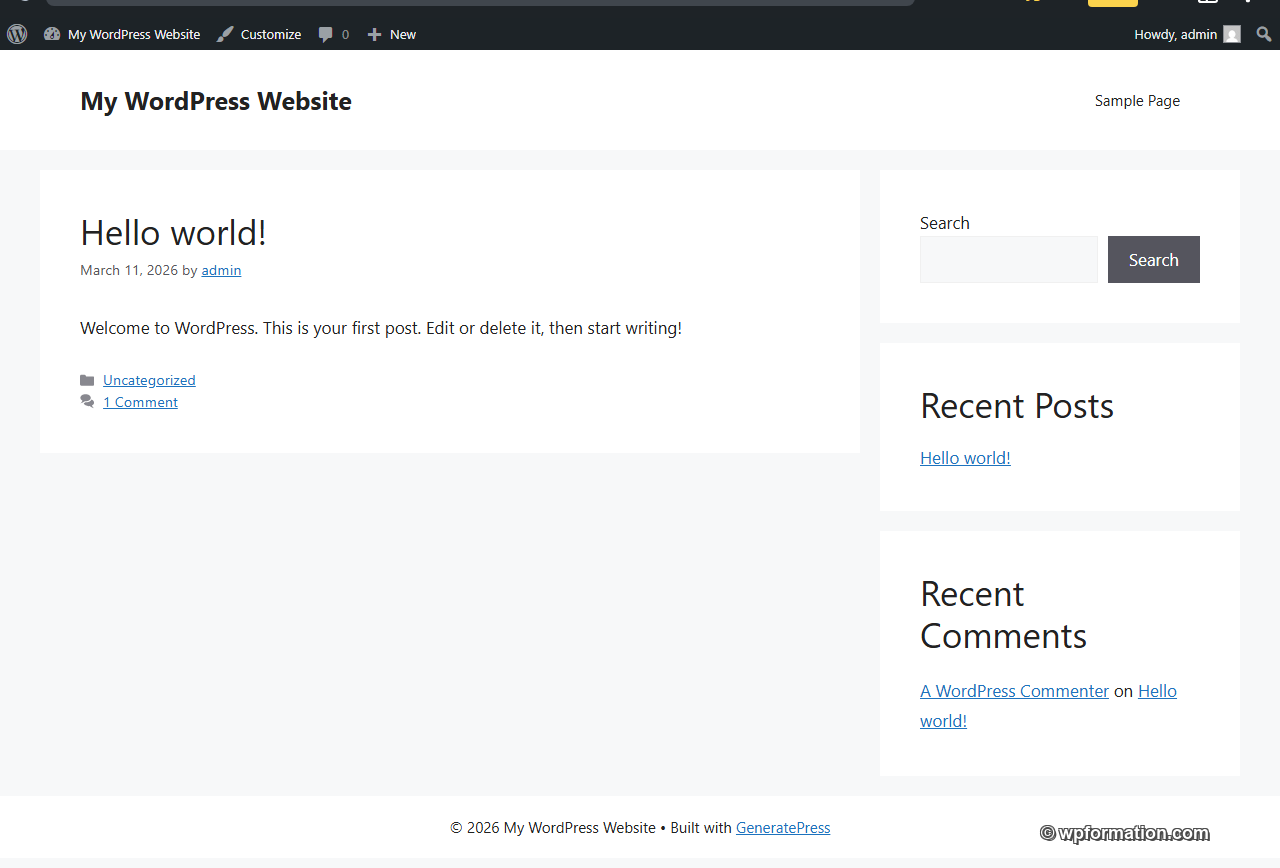
Task: Click the folder icon beside Uncategorized
Action: click(x=87, y=380)
